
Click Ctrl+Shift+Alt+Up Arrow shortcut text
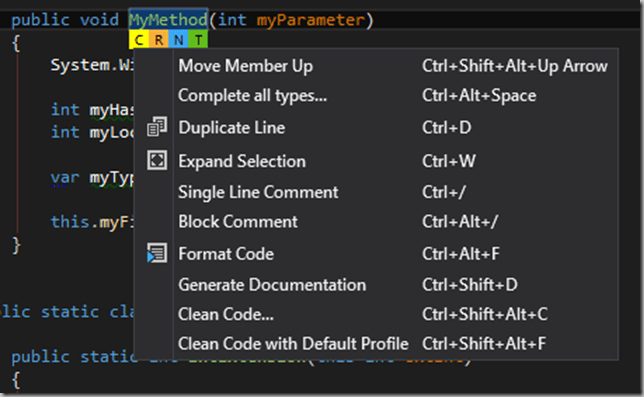point(515,66)
